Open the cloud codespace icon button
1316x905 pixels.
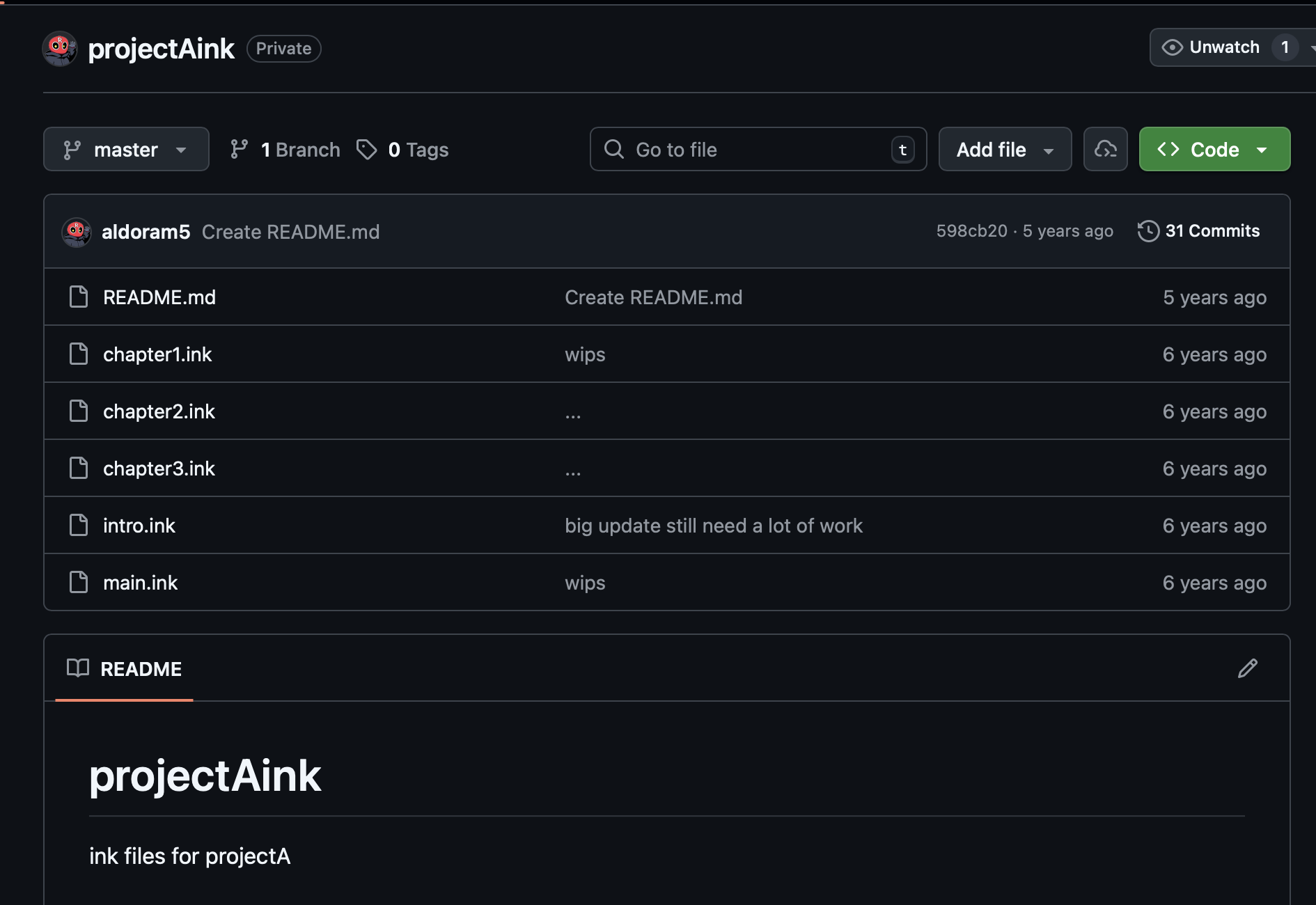pyautogui.click(x=1105, y=149)
